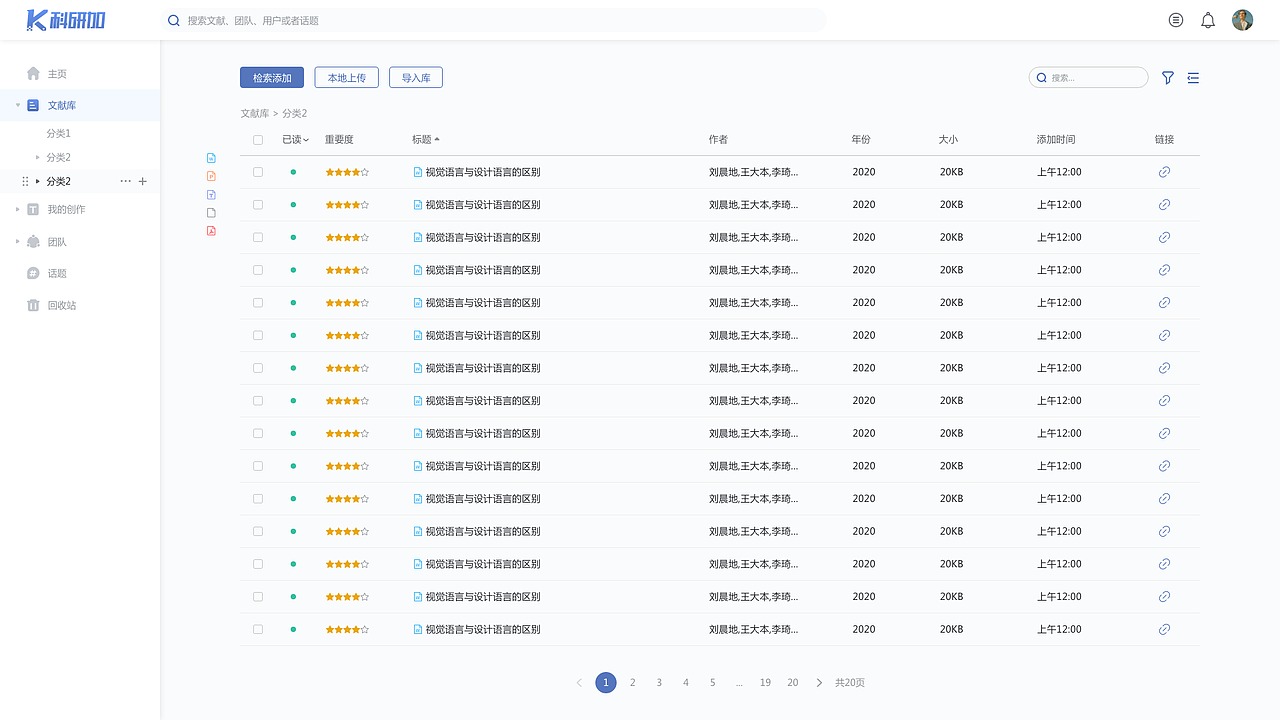Click the plus icon beside 分类2
The width and height of the screenshot is (1280, 720).
(x=142, y=181)
